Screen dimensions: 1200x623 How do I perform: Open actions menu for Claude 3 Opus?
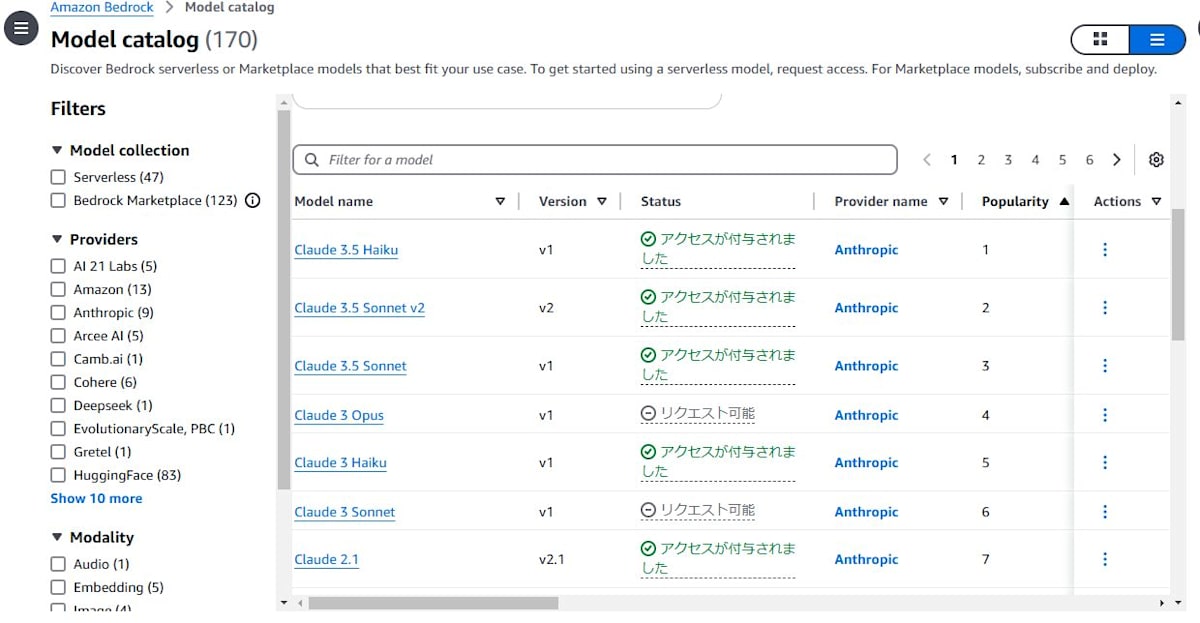coord(1105,415)
